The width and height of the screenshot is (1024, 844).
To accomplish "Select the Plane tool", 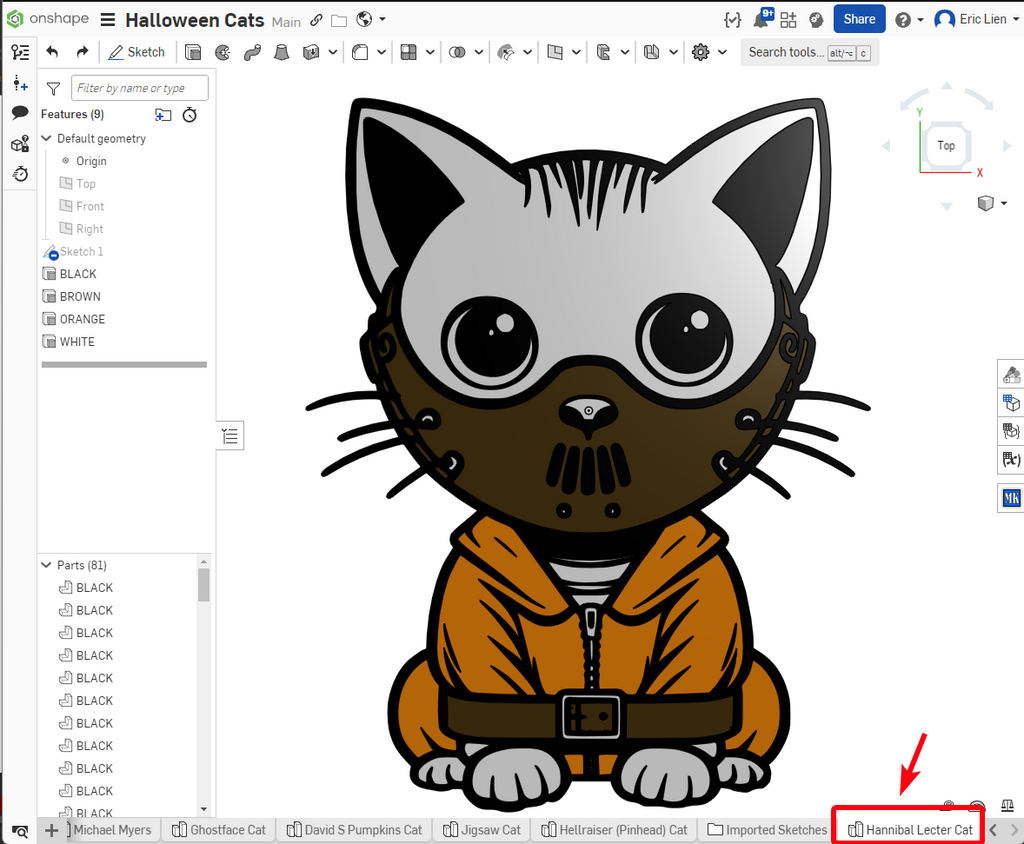I will point(554,52).
